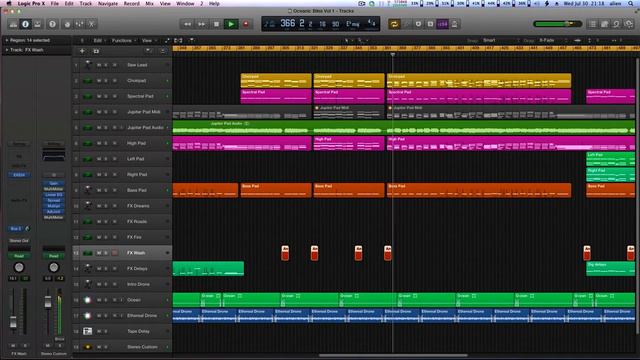Adjust the green master volume slider
Image resolution: width=640 pixels, height=360 pixels.
tap(558, 24)
